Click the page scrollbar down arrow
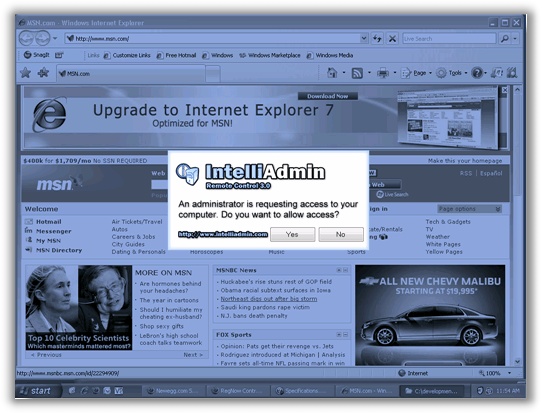Screen dimensions: 542x413 (517, 362)
